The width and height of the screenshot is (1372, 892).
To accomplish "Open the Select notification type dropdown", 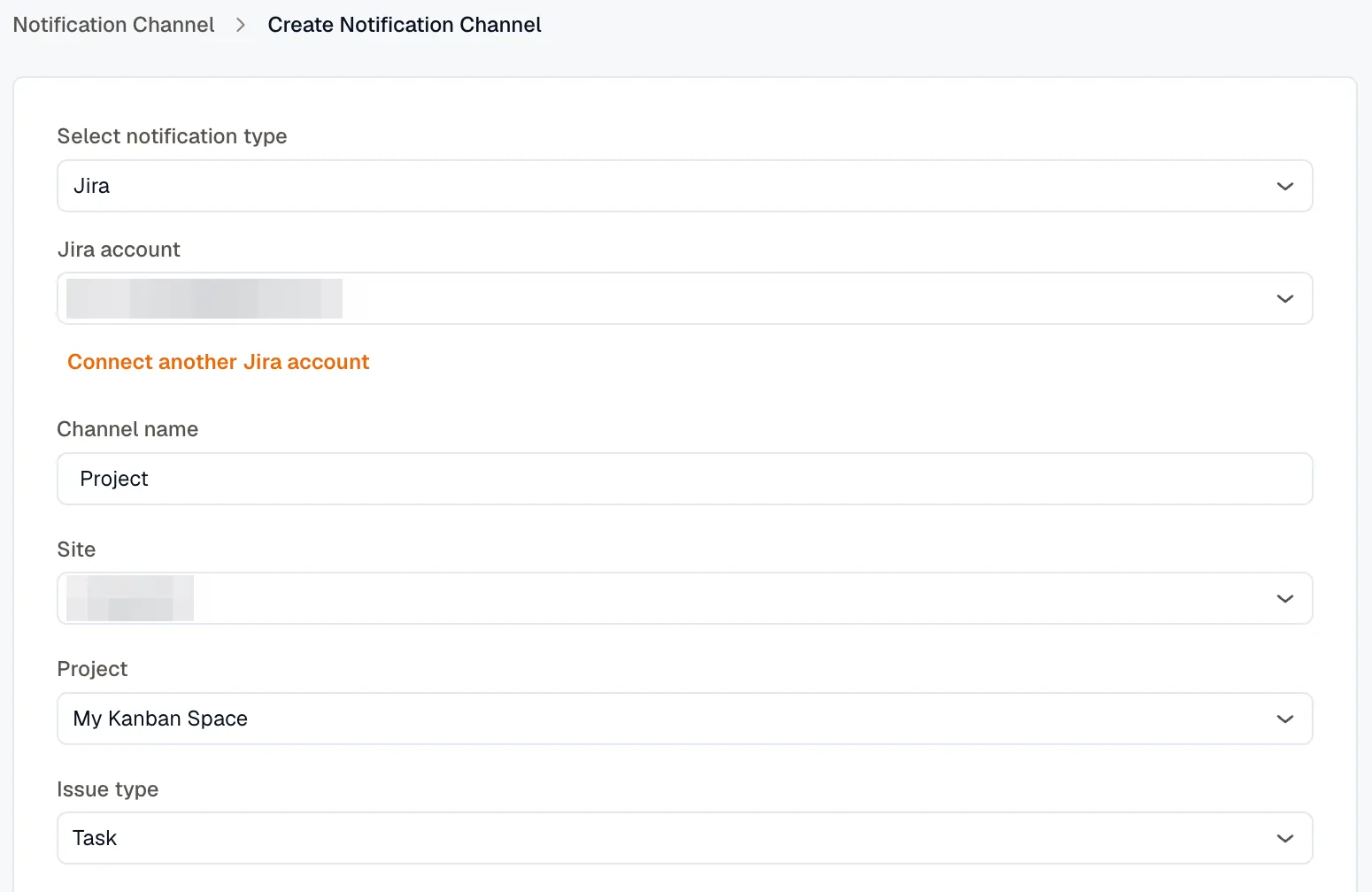I will (684, 186).
